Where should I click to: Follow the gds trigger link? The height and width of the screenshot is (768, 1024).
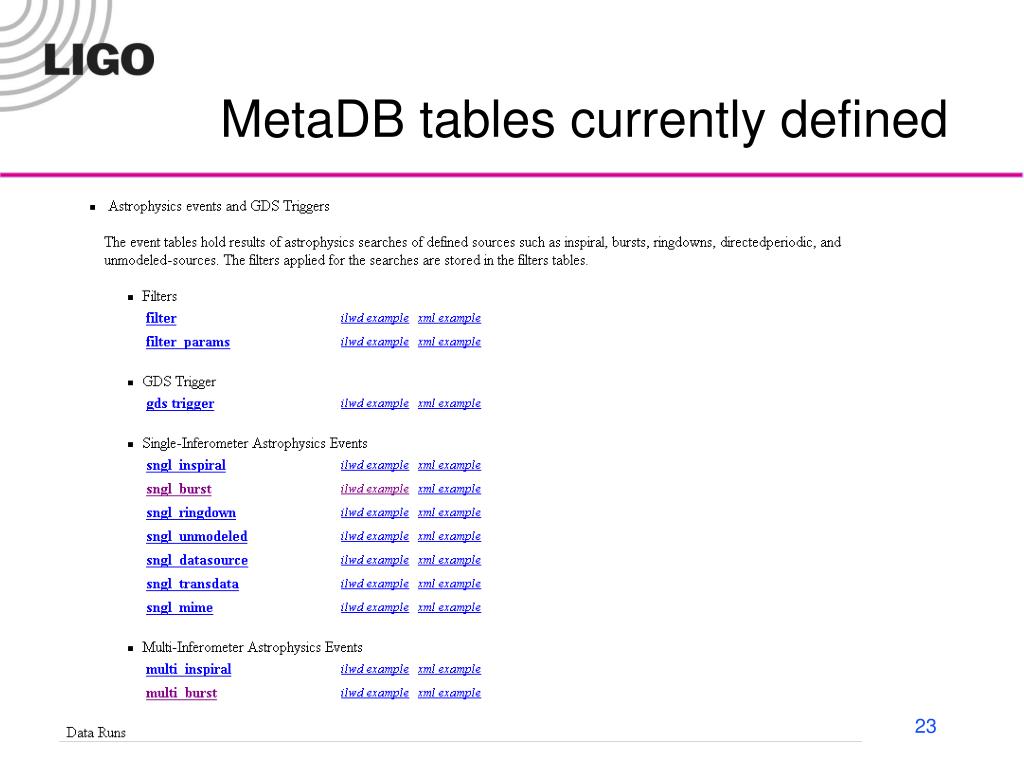tap(180, 404)
